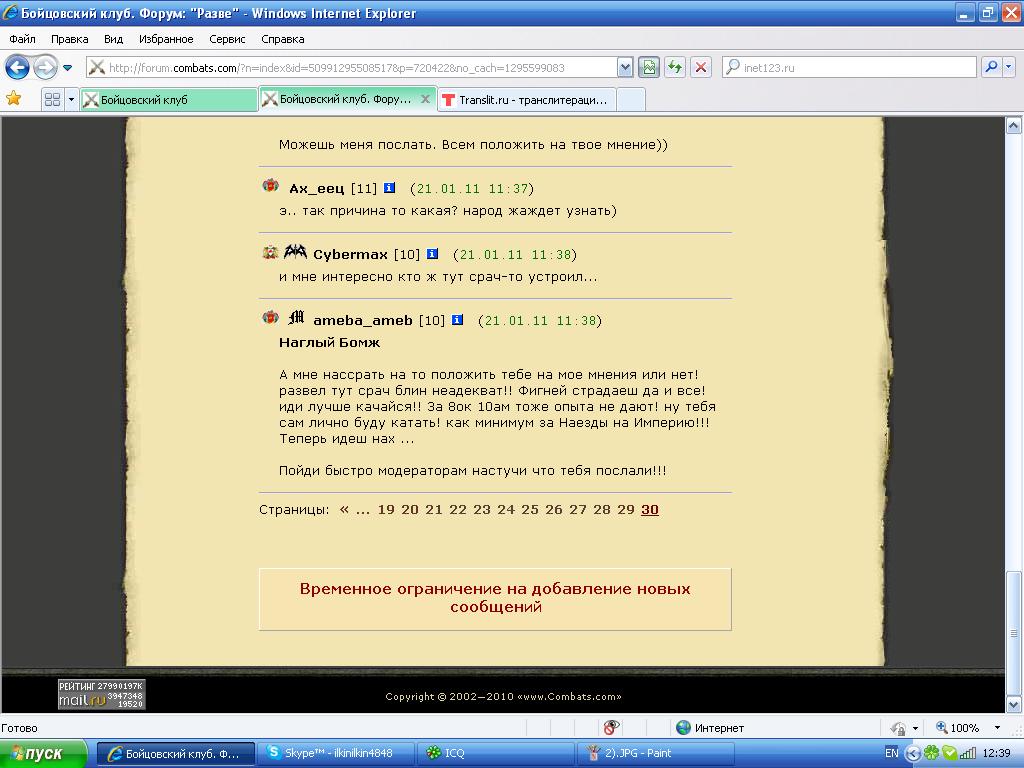Open the tab list dropdown arrow
This screenshot has width=1024, height=768.
tap(71, 99)
